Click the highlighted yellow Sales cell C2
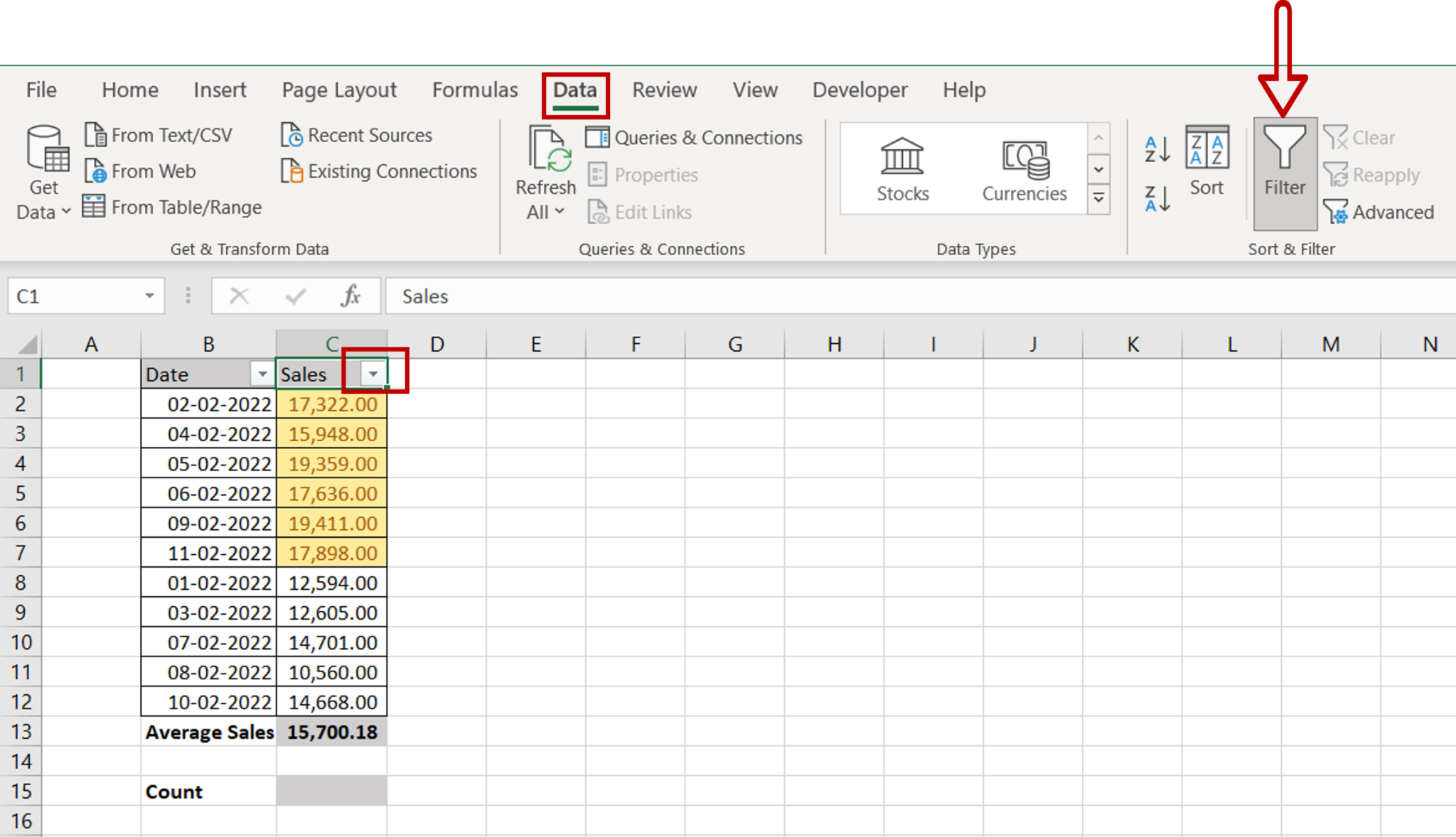1456x837 pixels. click(330, 404)
